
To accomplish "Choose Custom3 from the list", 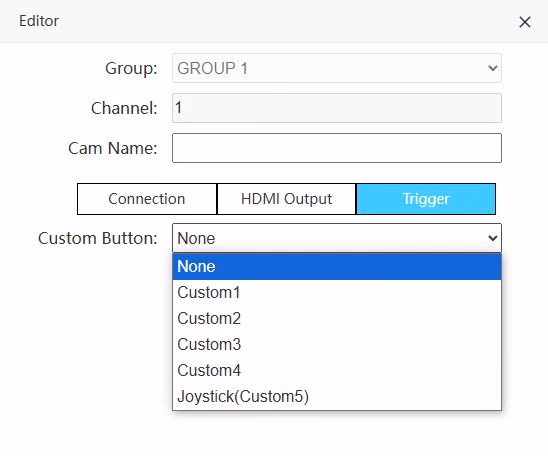I will [x=337, y=344].
